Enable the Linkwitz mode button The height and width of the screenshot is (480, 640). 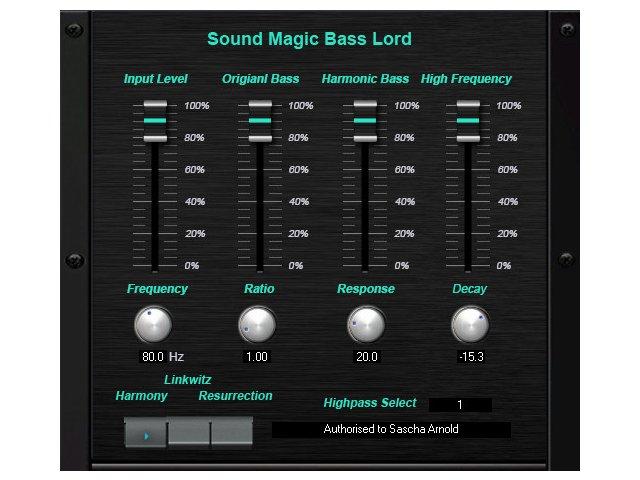pyautogui.click(x=189, y=431)
